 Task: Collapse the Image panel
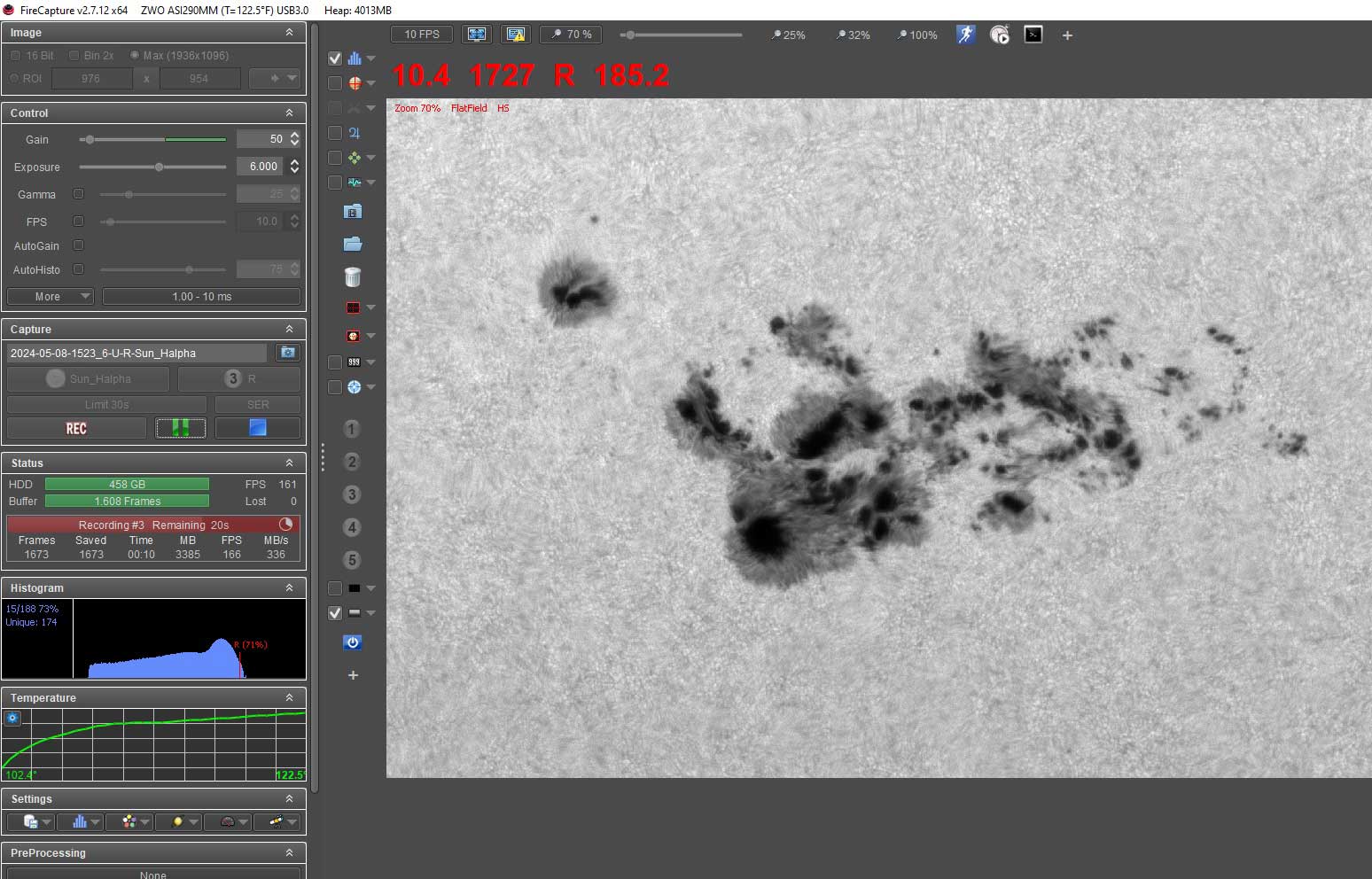coord(289,33)
